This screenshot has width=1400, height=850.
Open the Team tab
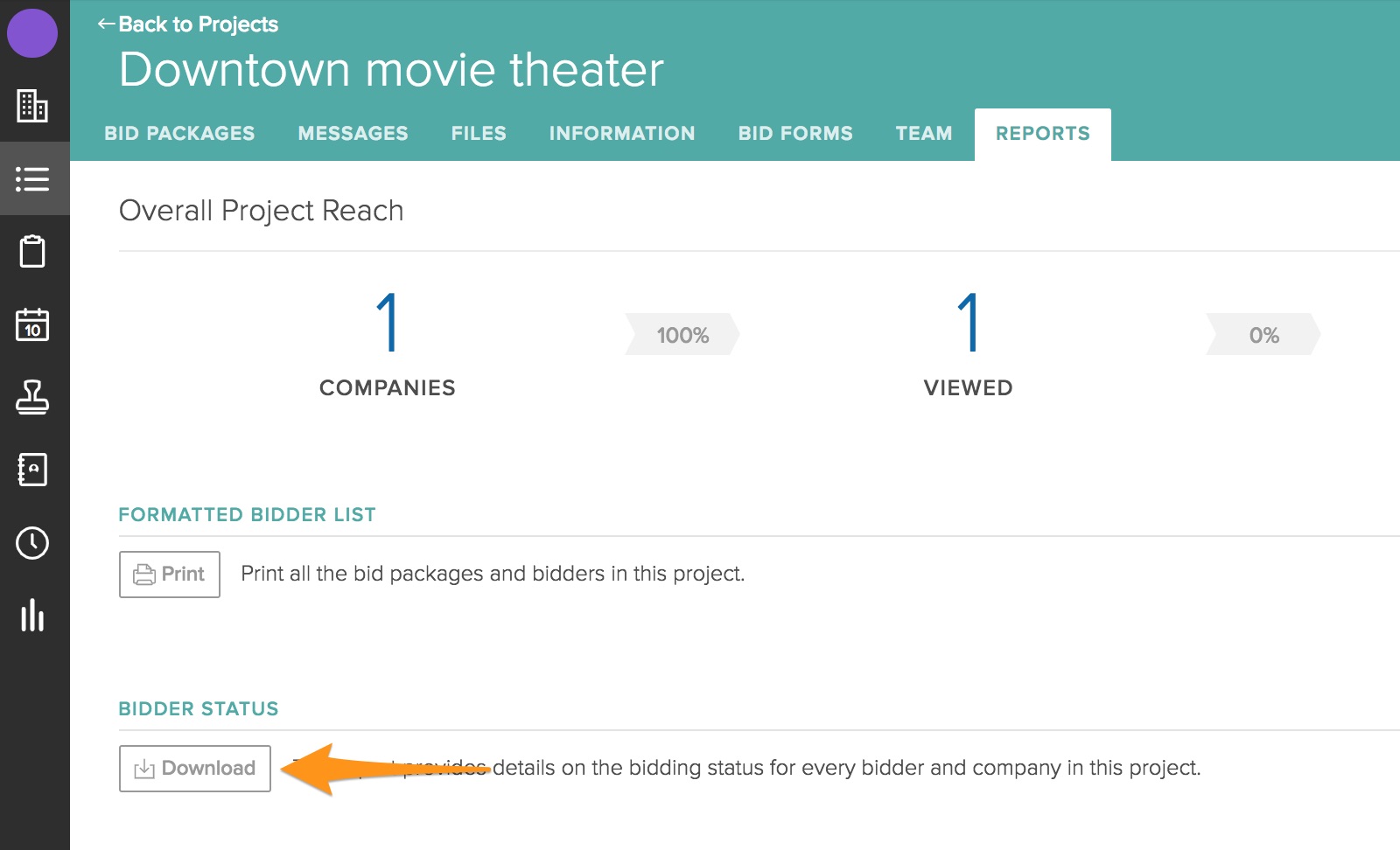pyautogui.click(x=924, y=134)
